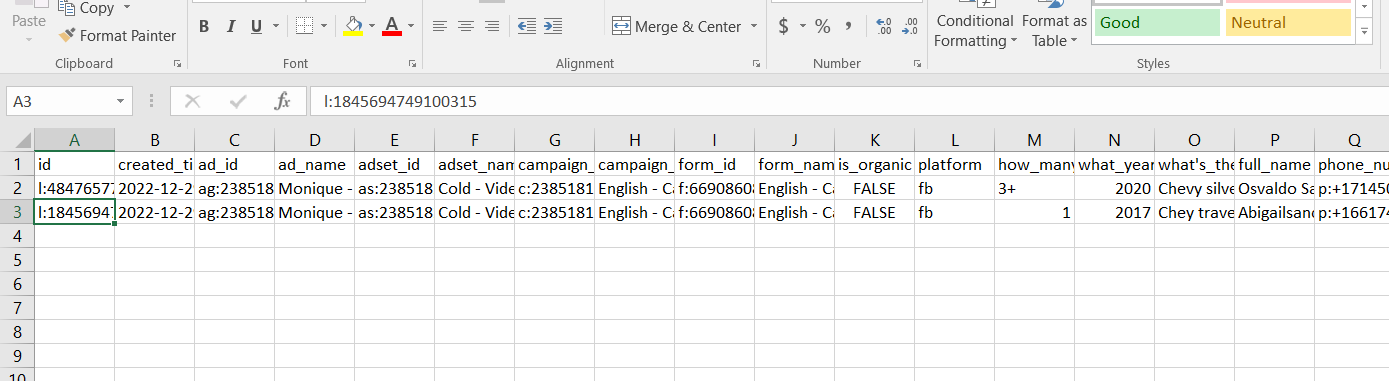Image resolution: width=1389 pixels, height=381 pixels.
Task: Click cell with value 2020
Action: click(x=1114, y=187)
